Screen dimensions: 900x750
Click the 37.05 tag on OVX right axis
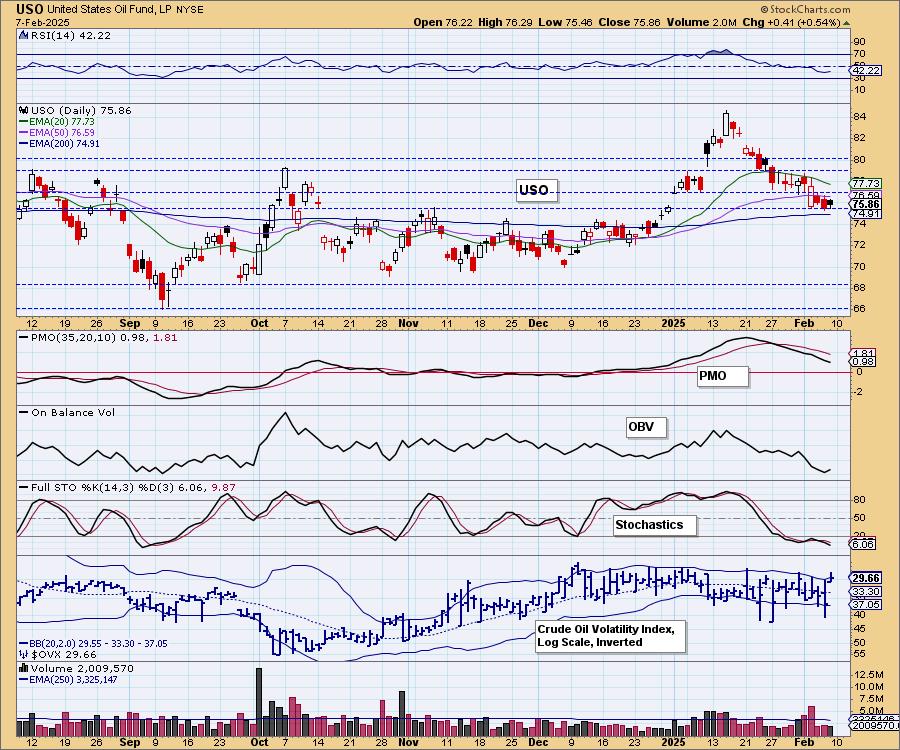point(867,604)
